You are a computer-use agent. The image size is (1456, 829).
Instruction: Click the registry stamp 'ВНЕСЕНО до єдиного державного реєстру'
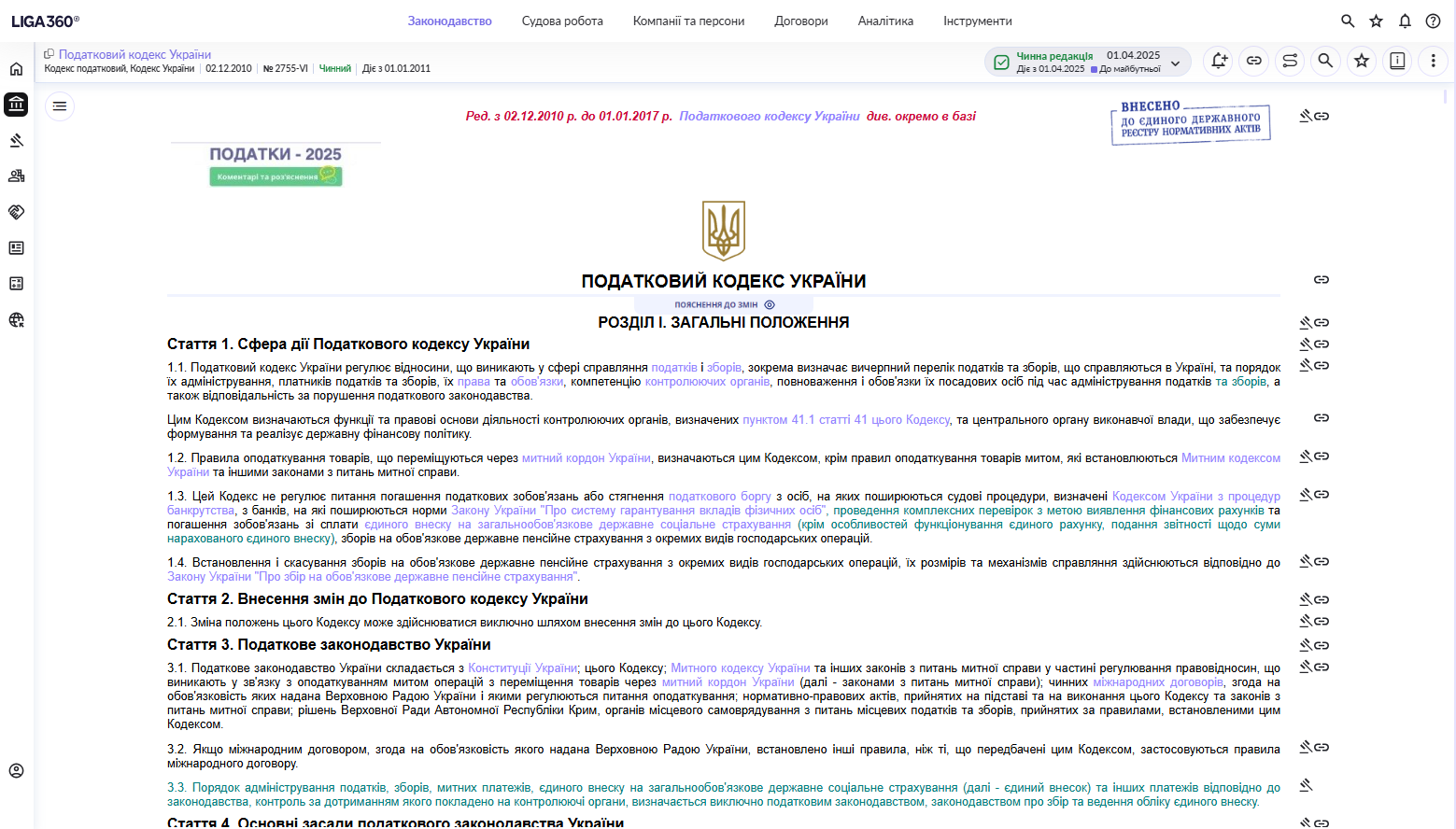(1191, 121)
